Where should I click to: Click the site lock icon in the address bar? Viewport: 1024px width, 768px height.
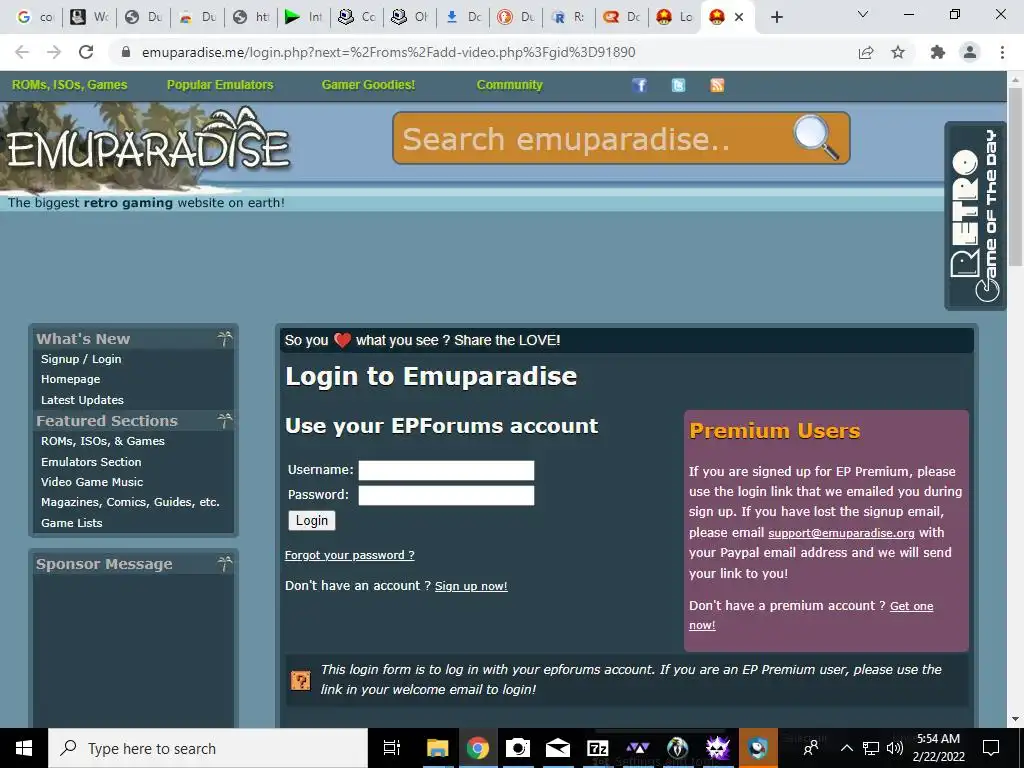point(127,52)
